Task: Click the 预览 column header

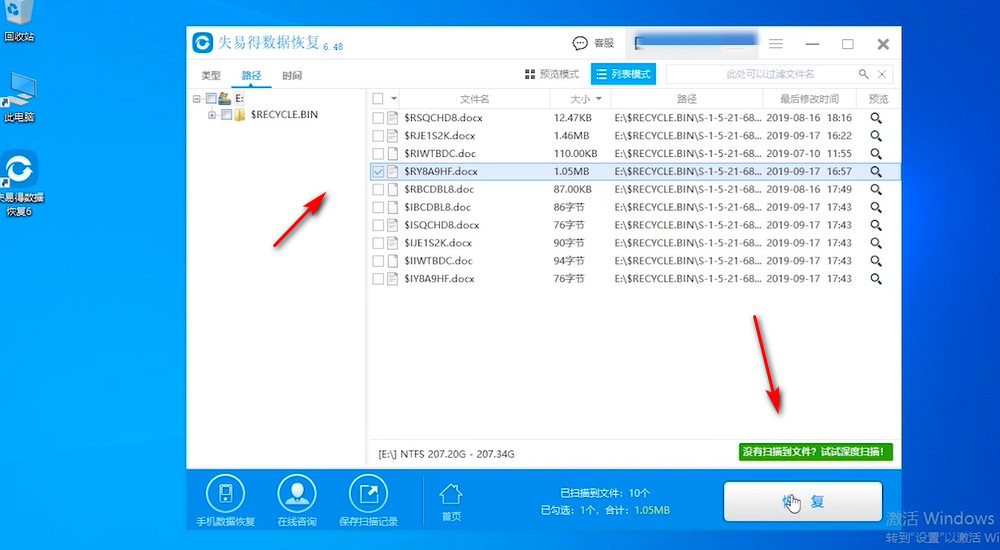Action: click(x=878, y=99)
